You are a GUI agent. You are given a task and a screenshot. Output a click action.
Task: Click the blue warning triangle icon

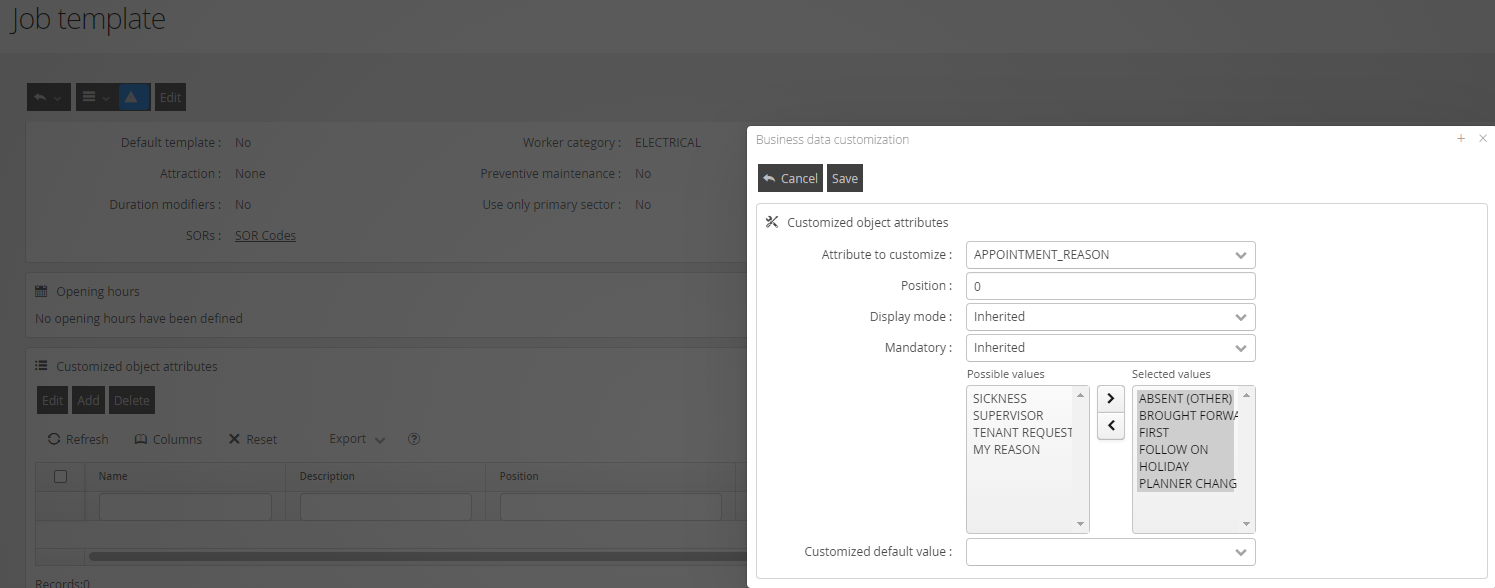coord(134,97)
